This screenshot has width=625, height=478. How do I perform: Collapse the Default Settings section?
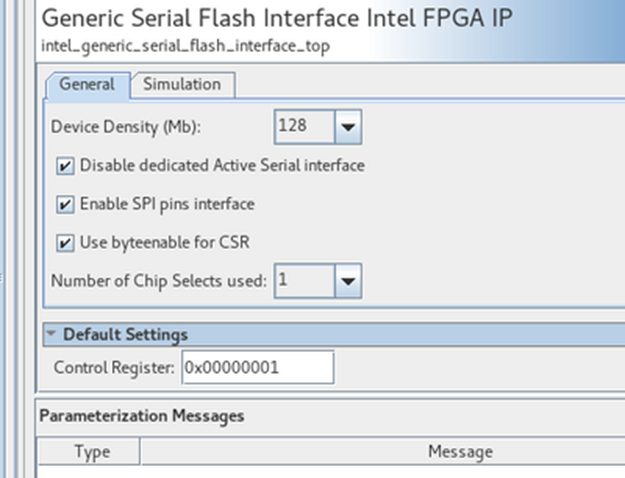pos(50,335)
